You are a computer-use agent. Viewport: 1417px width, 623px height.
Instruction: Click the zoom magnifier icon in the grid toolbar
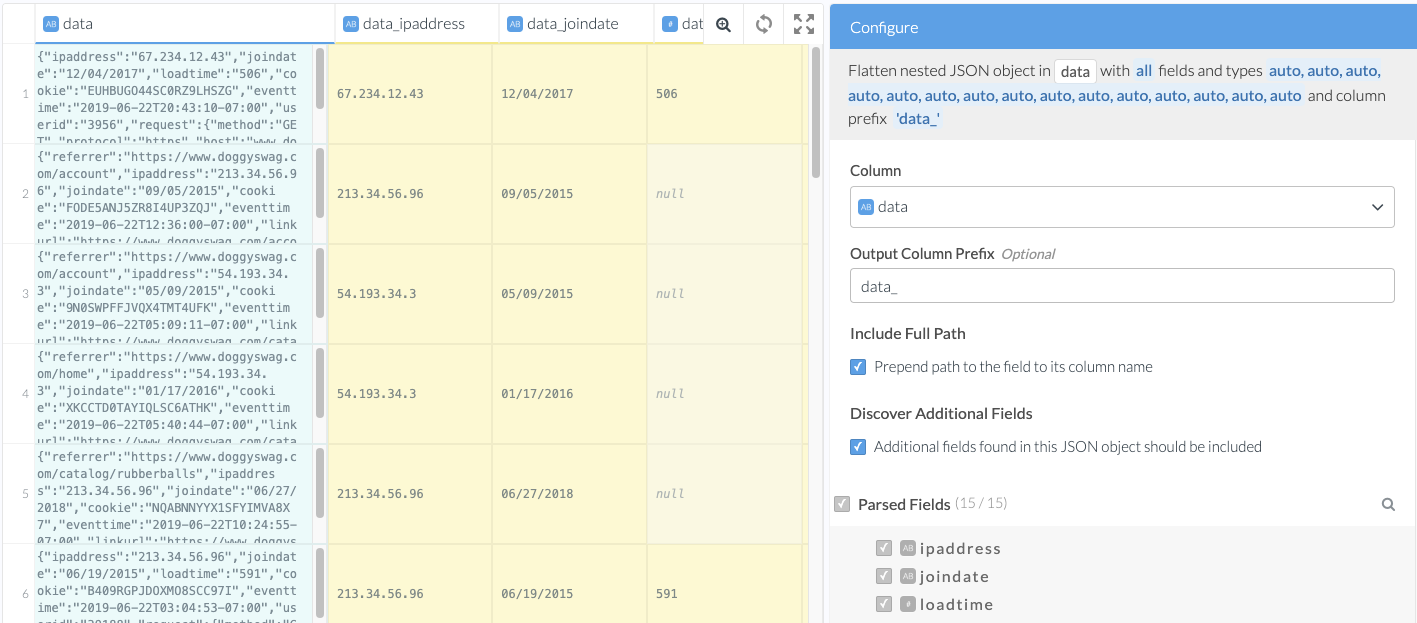point(723,24)
